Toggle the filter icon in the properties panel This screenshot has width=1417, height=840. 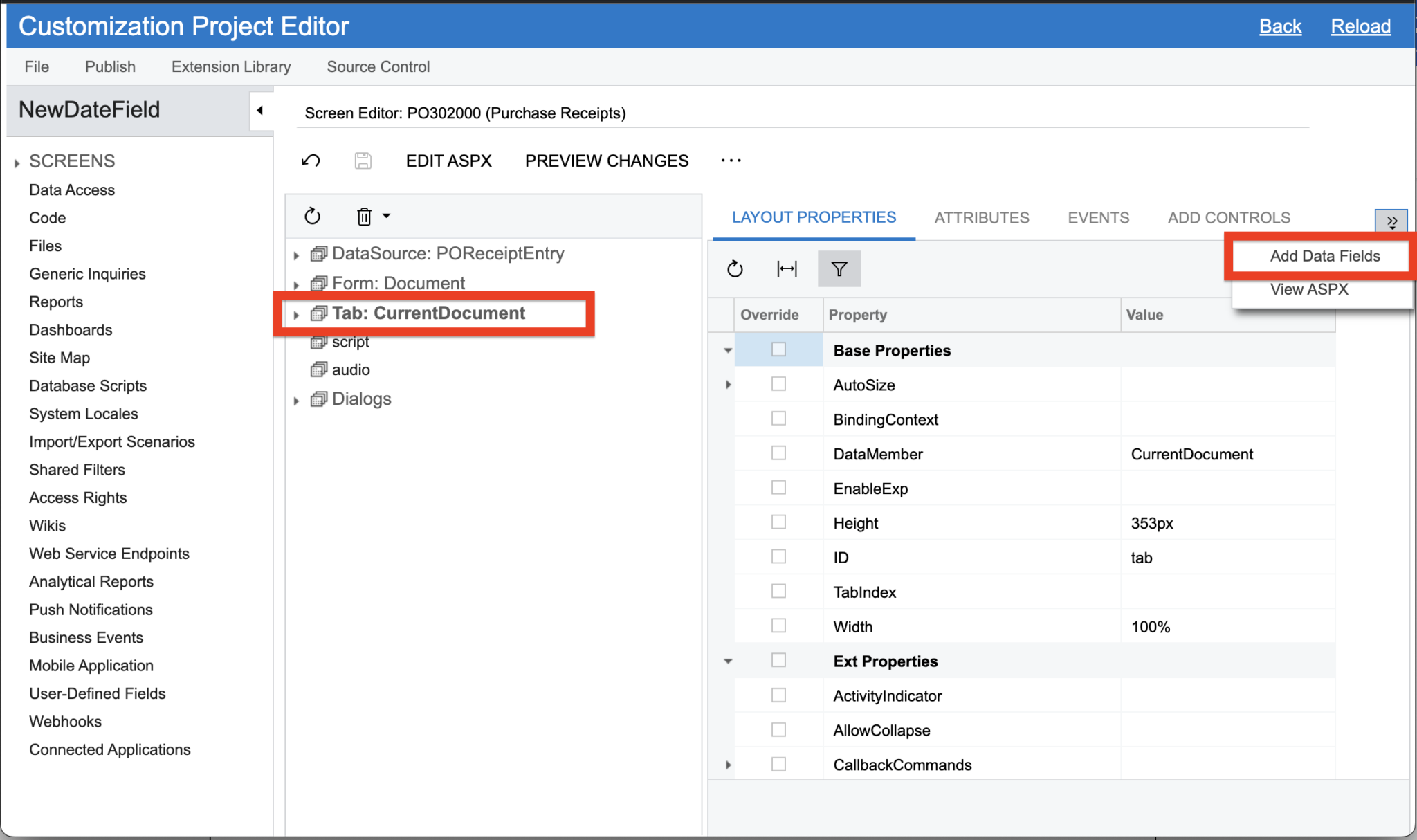839,268
